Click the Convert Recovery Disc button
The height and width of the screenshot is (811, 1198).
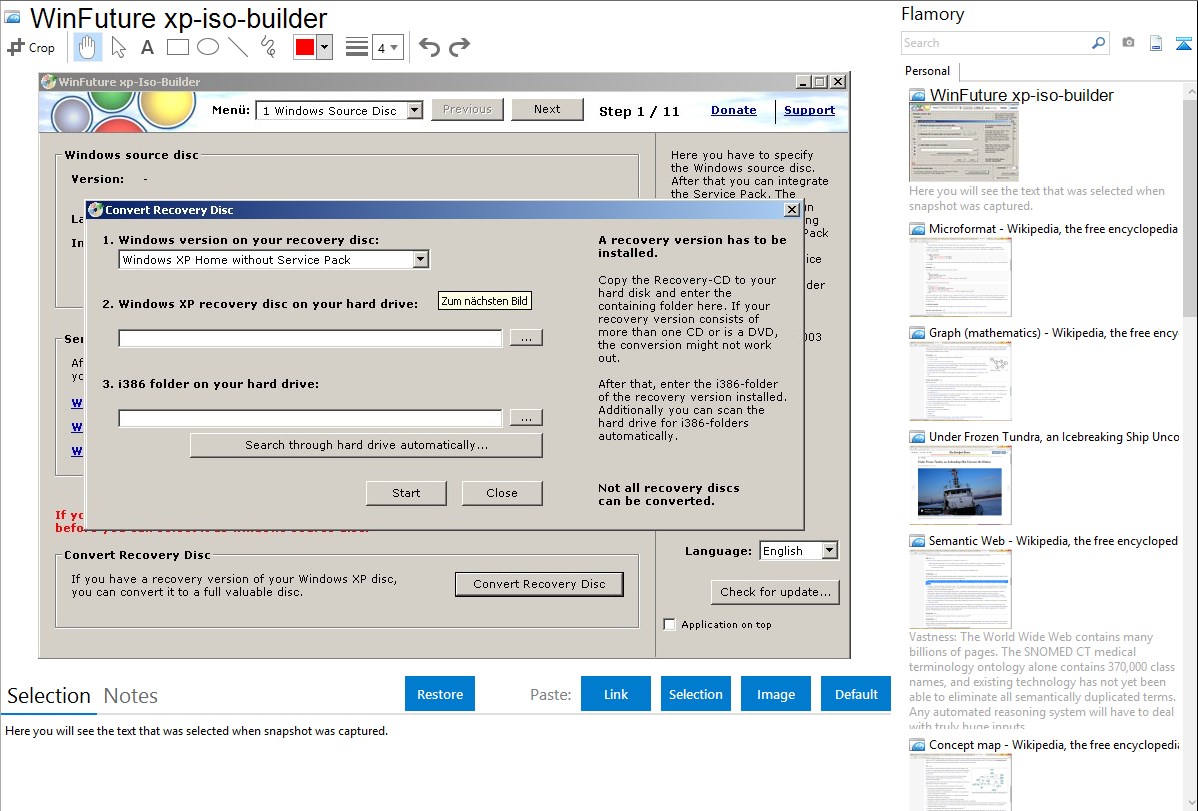click(539, 584)
